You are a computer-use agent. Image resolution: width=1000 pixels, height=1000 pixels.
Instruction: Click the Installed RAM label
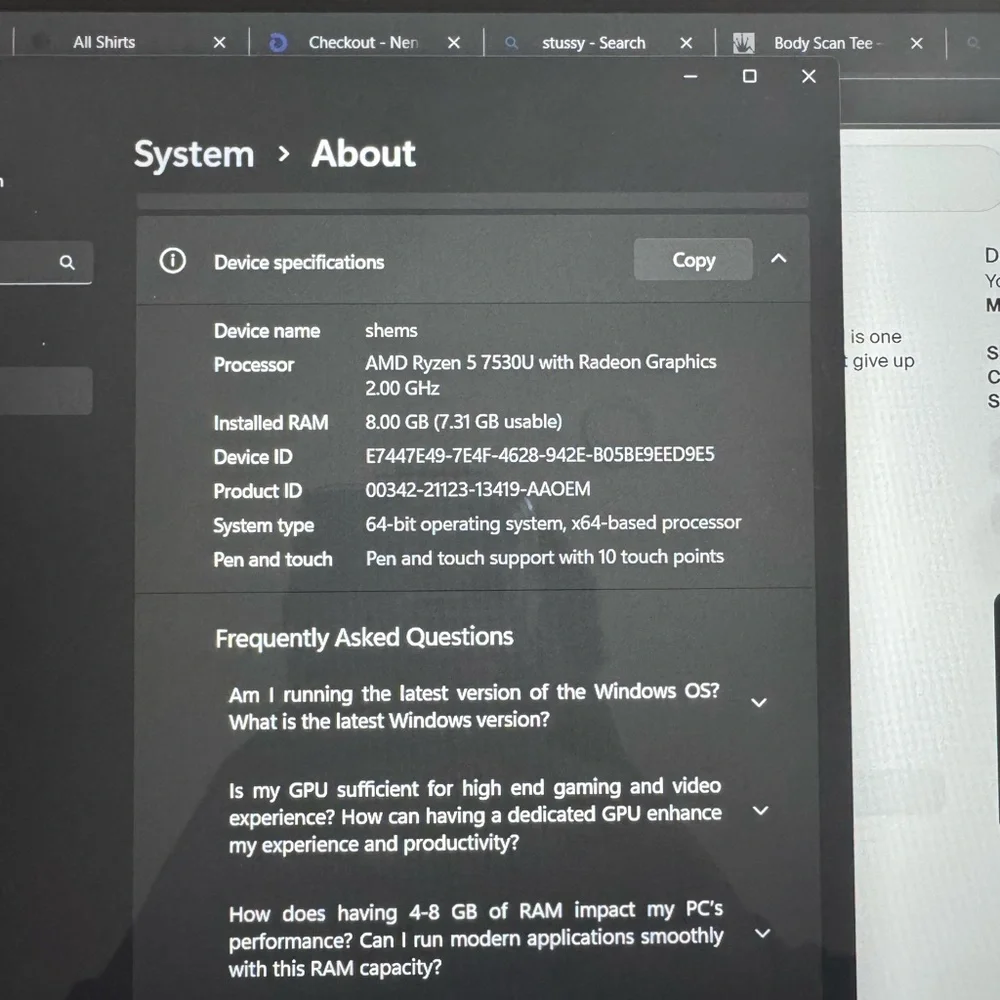(x=271, y=423)
